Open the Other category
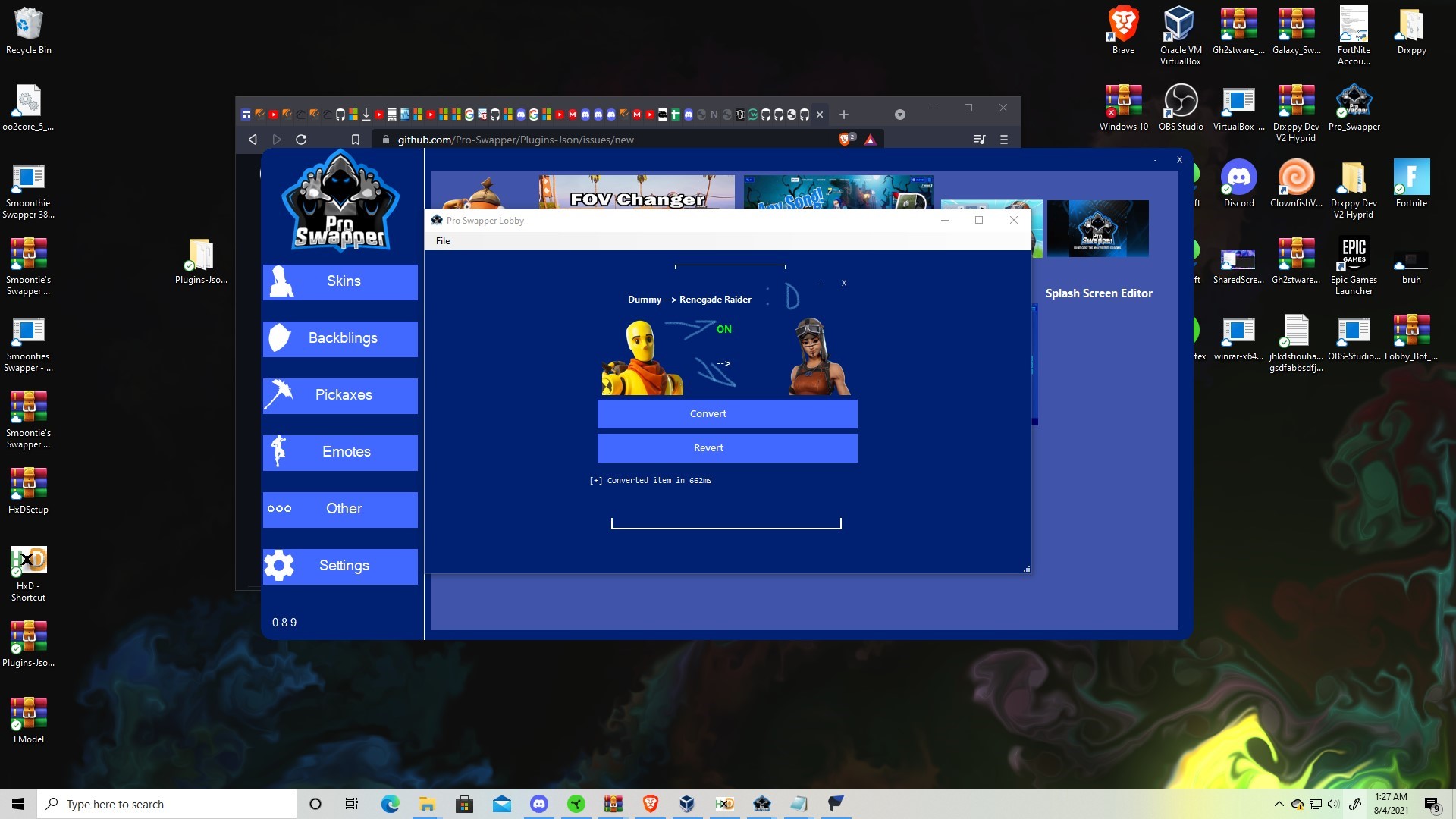The width and height of the screenshot is (1456, 819). 340,509
